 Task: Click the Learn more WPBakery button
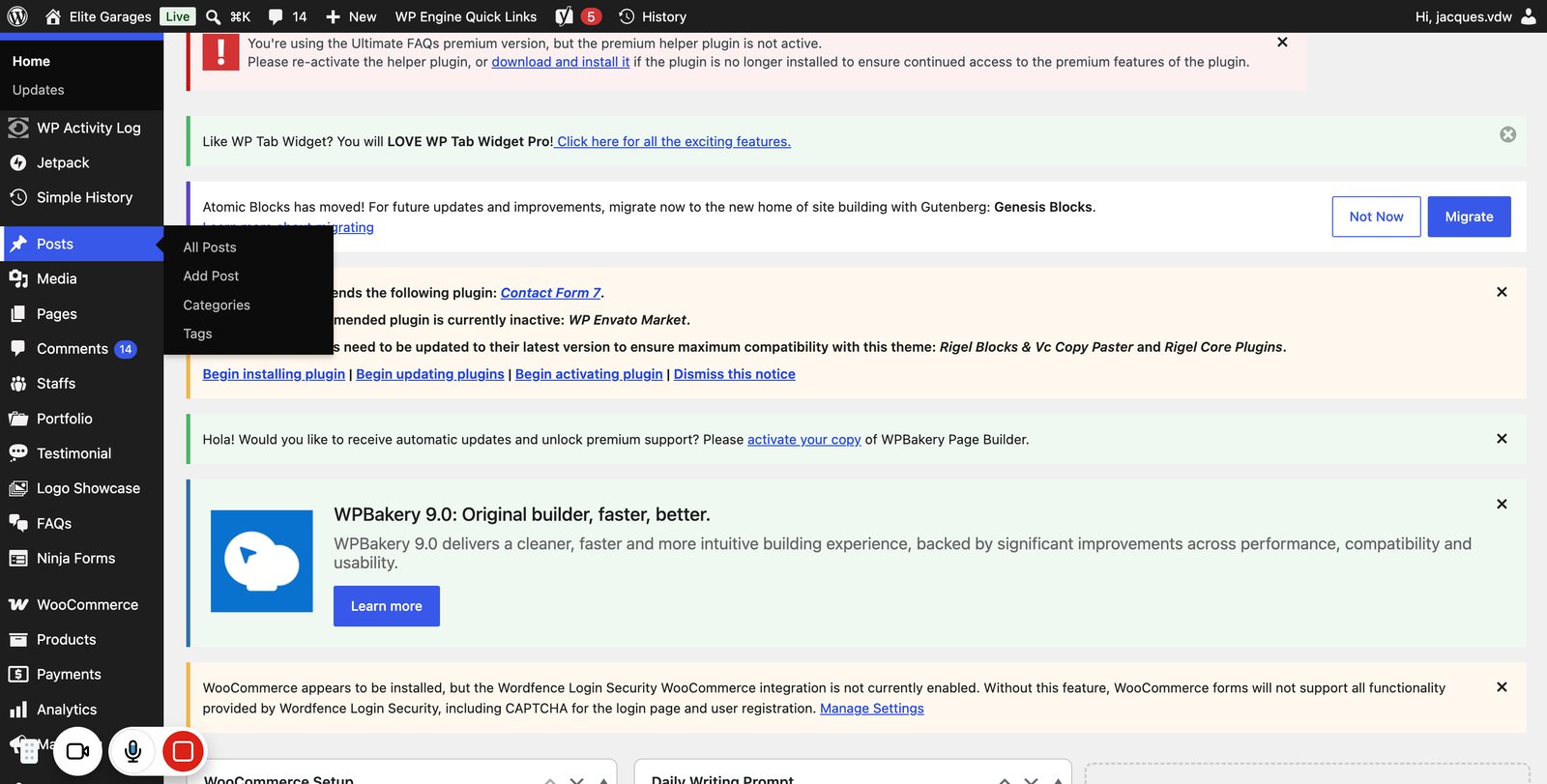click(387, 606)
